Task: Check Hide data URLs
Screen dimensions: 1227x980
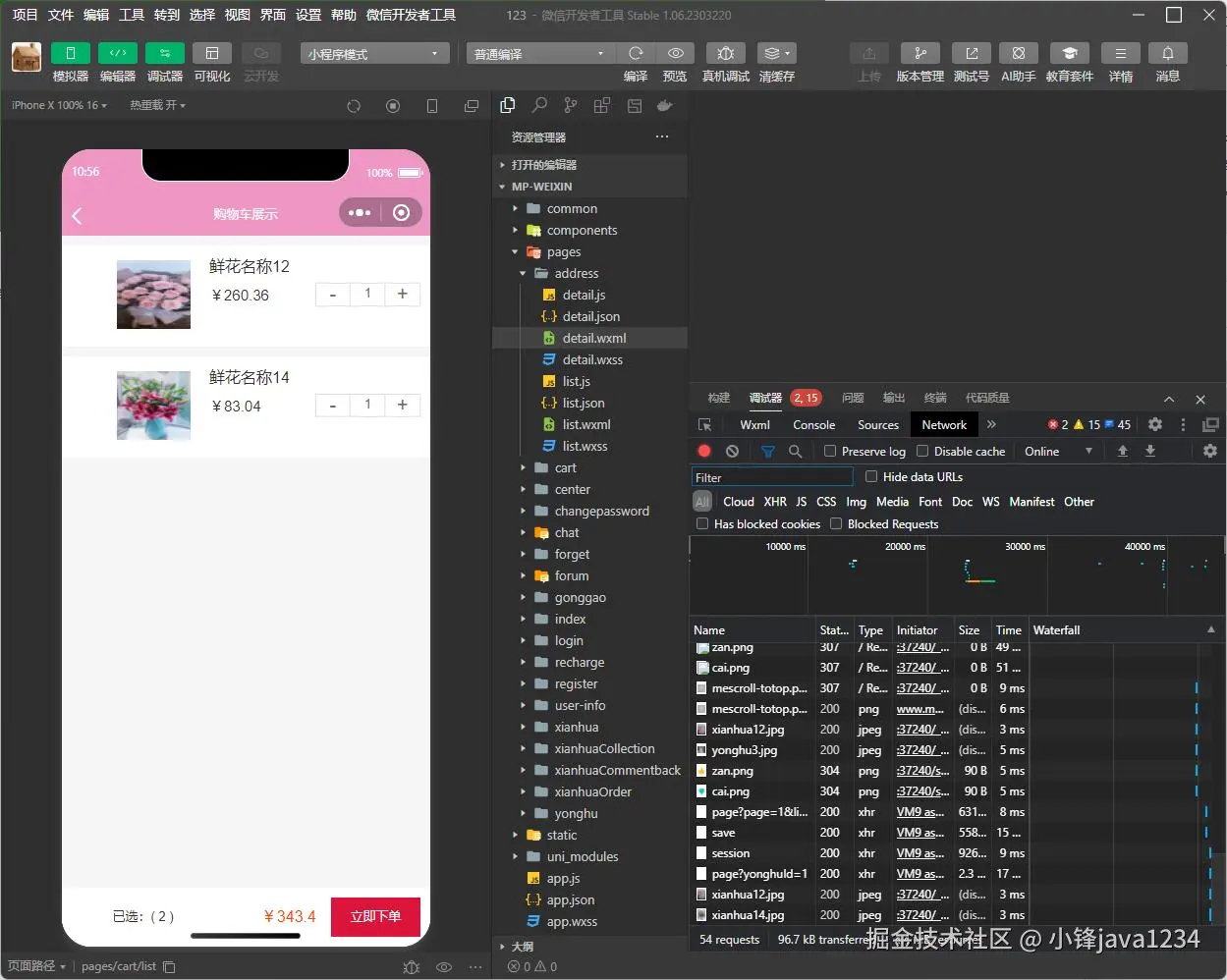Action: pyautogui.click(x=871, y=476)
